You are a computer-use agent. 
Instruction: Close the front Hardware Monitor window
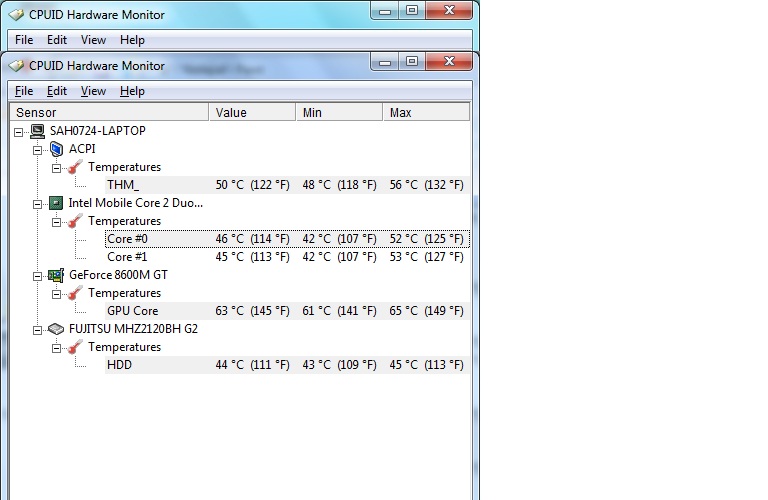(449, 62)
